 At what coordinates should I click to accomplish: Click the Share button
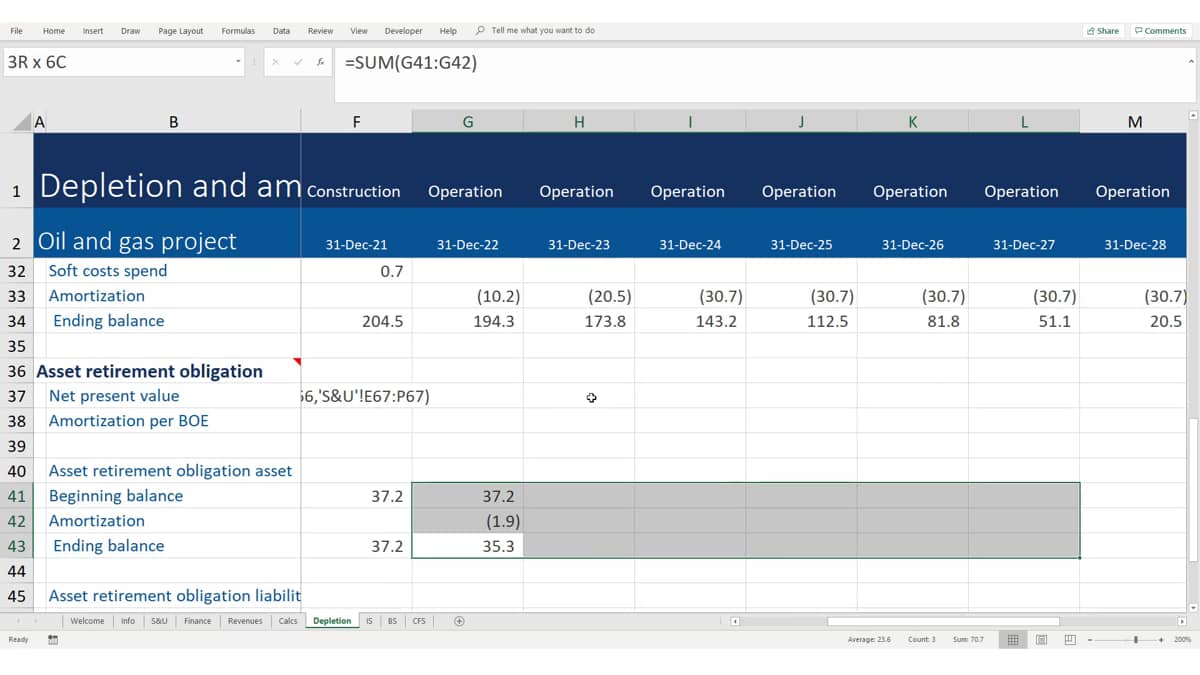1103,31
